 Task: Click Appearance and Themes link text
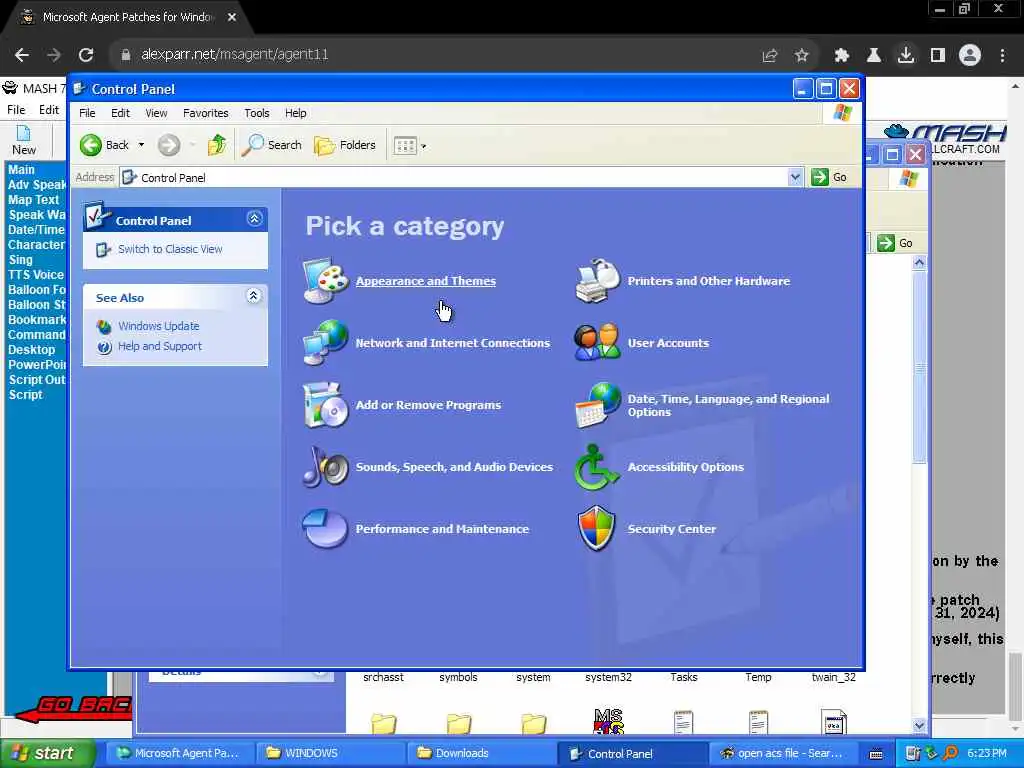tap(426, 281)
